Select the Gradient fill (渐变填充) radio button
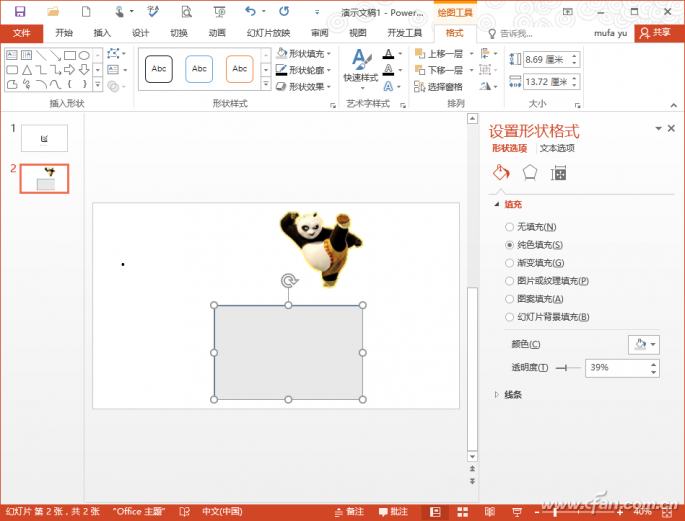Screen dimensions: 685x521 509,263
